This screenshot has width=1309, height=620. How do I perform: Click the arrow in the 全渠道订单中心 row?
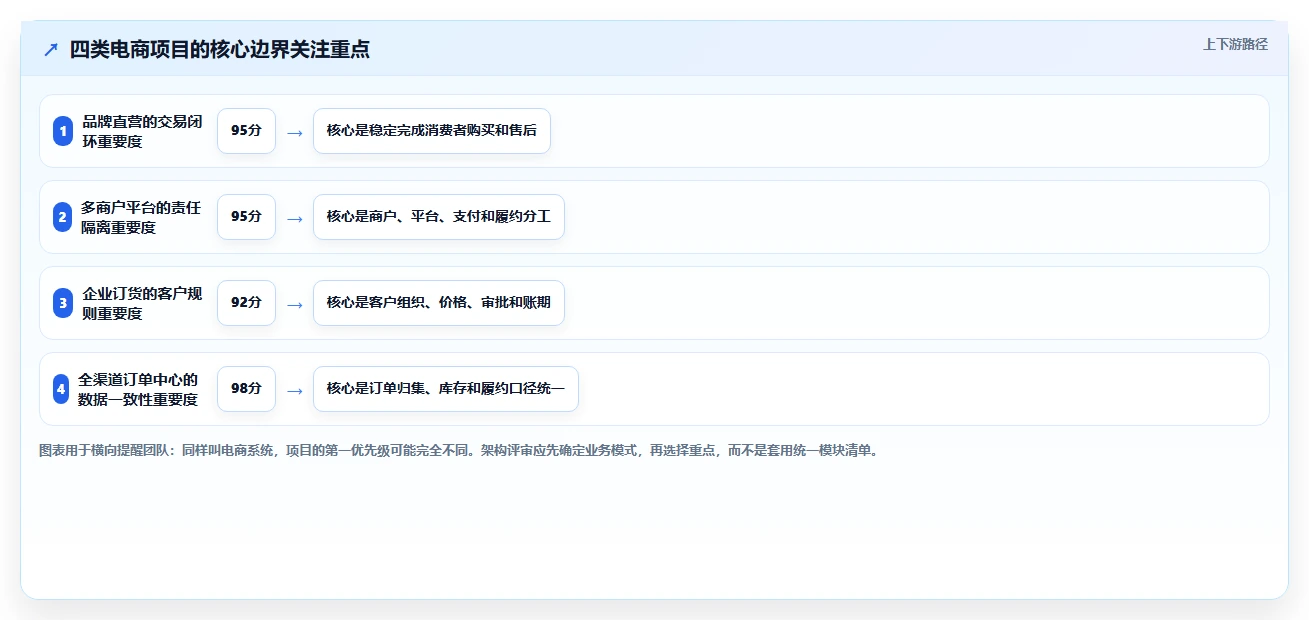coord(294,390)
